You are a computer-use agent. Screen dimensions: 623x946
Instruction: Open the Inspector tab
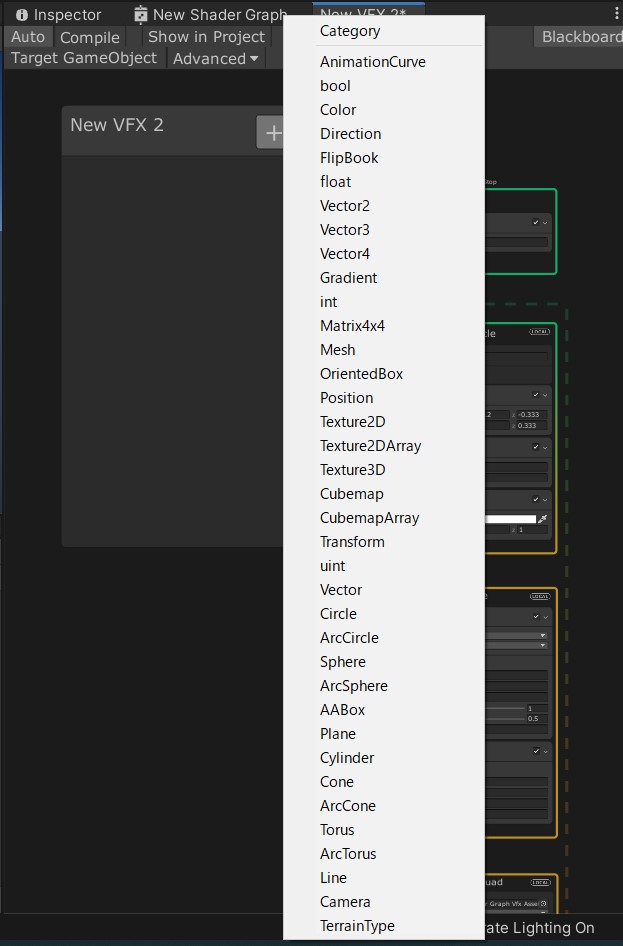(x=59, y=14)
